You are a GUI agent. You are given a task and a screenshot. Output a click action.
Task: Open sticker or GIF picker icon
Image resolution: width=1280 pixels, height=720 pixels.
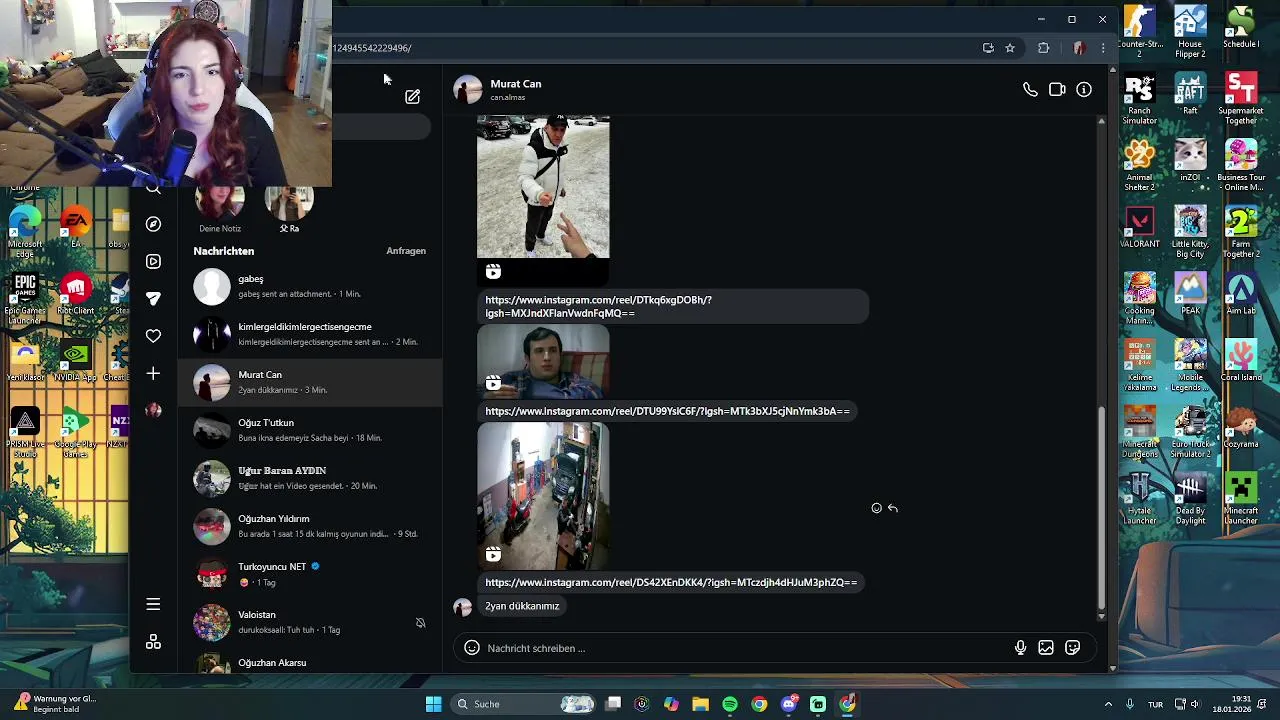pos(1072,648)
